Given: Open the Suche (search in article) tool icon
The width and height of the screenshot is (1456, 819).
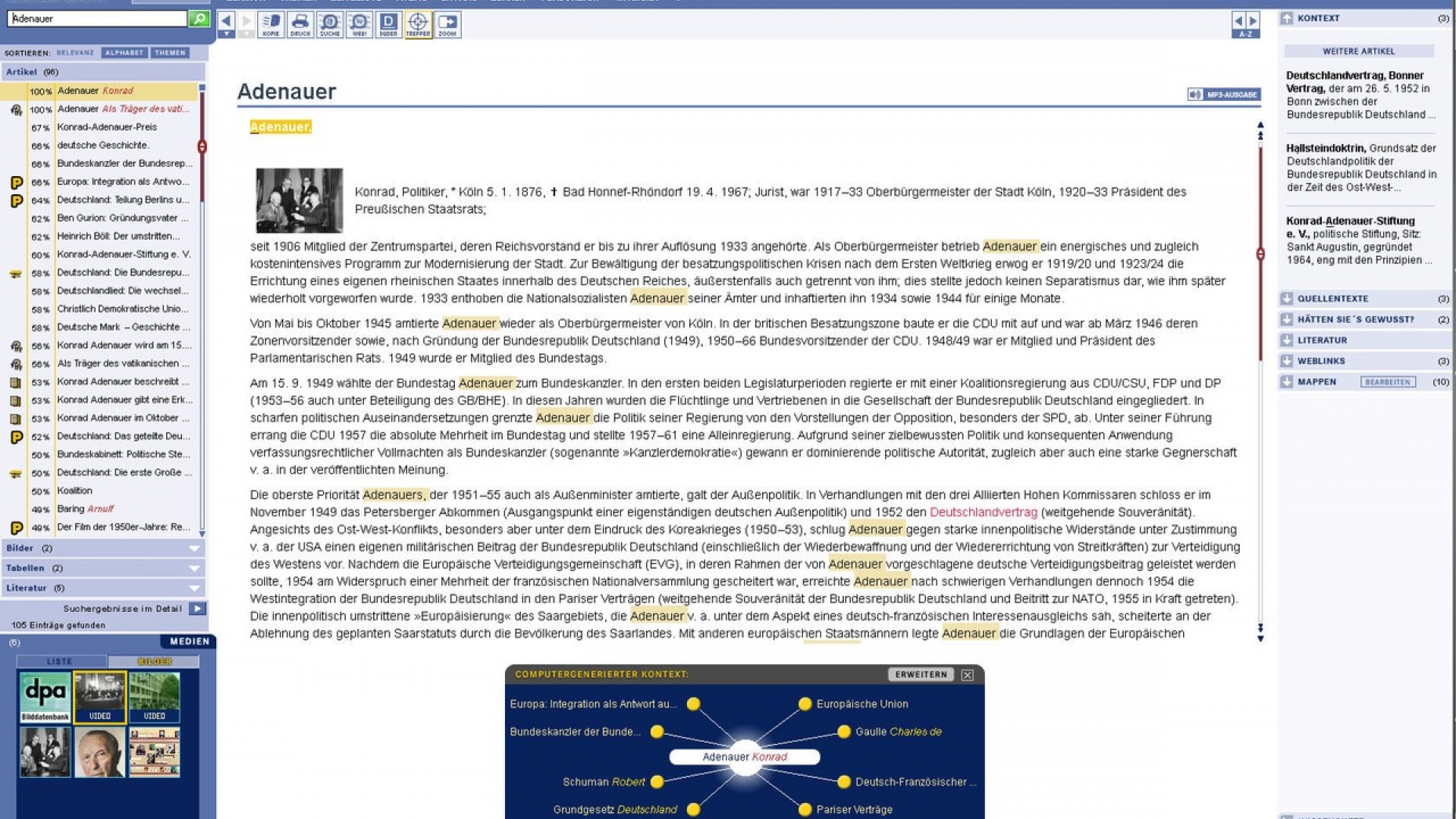Looking at the screenshot, I should point(330,24).
